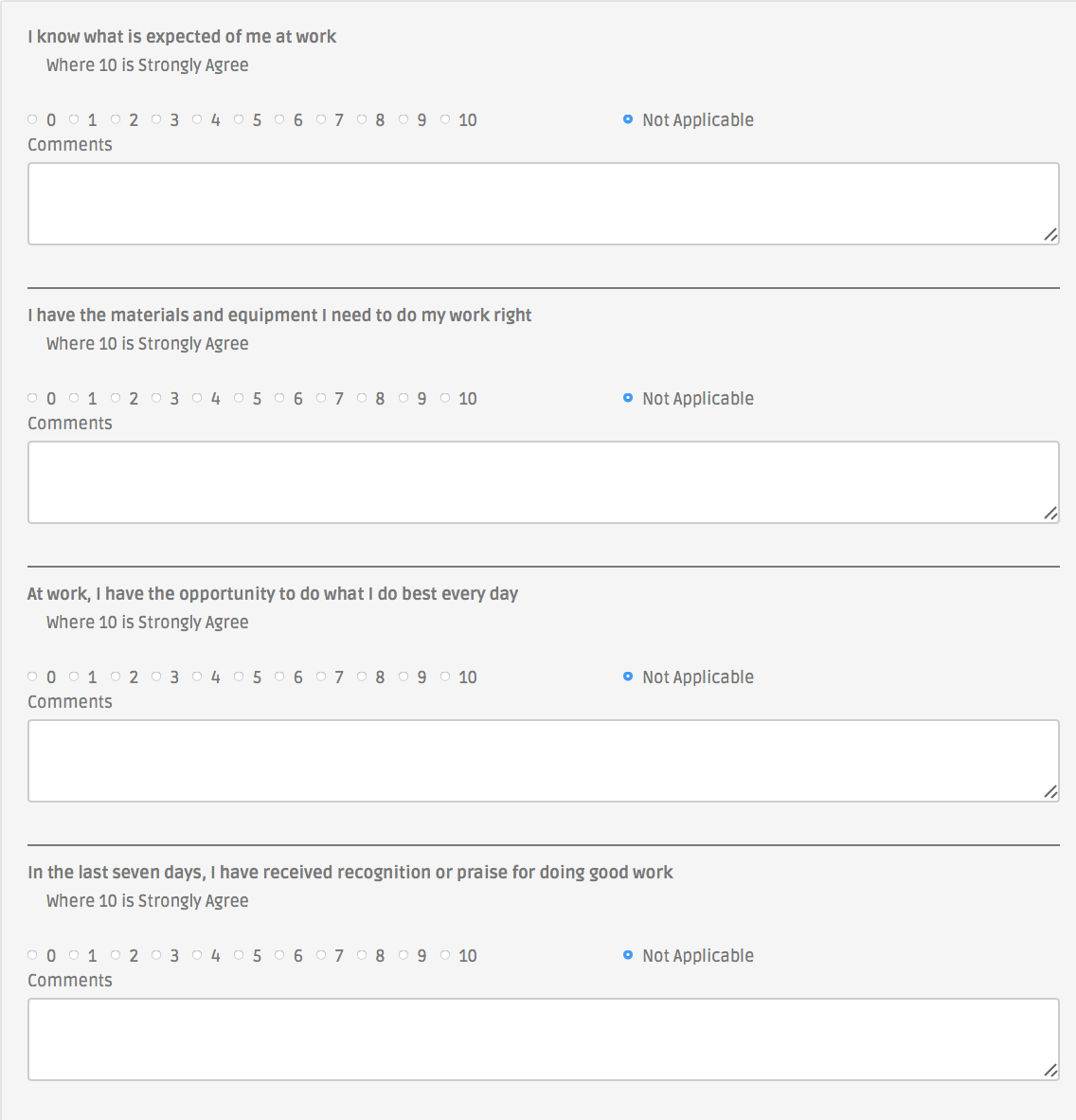Click the comments box under expectations question
Image resolution: width=1076 pixels, height=1120 pixels.
543,203
